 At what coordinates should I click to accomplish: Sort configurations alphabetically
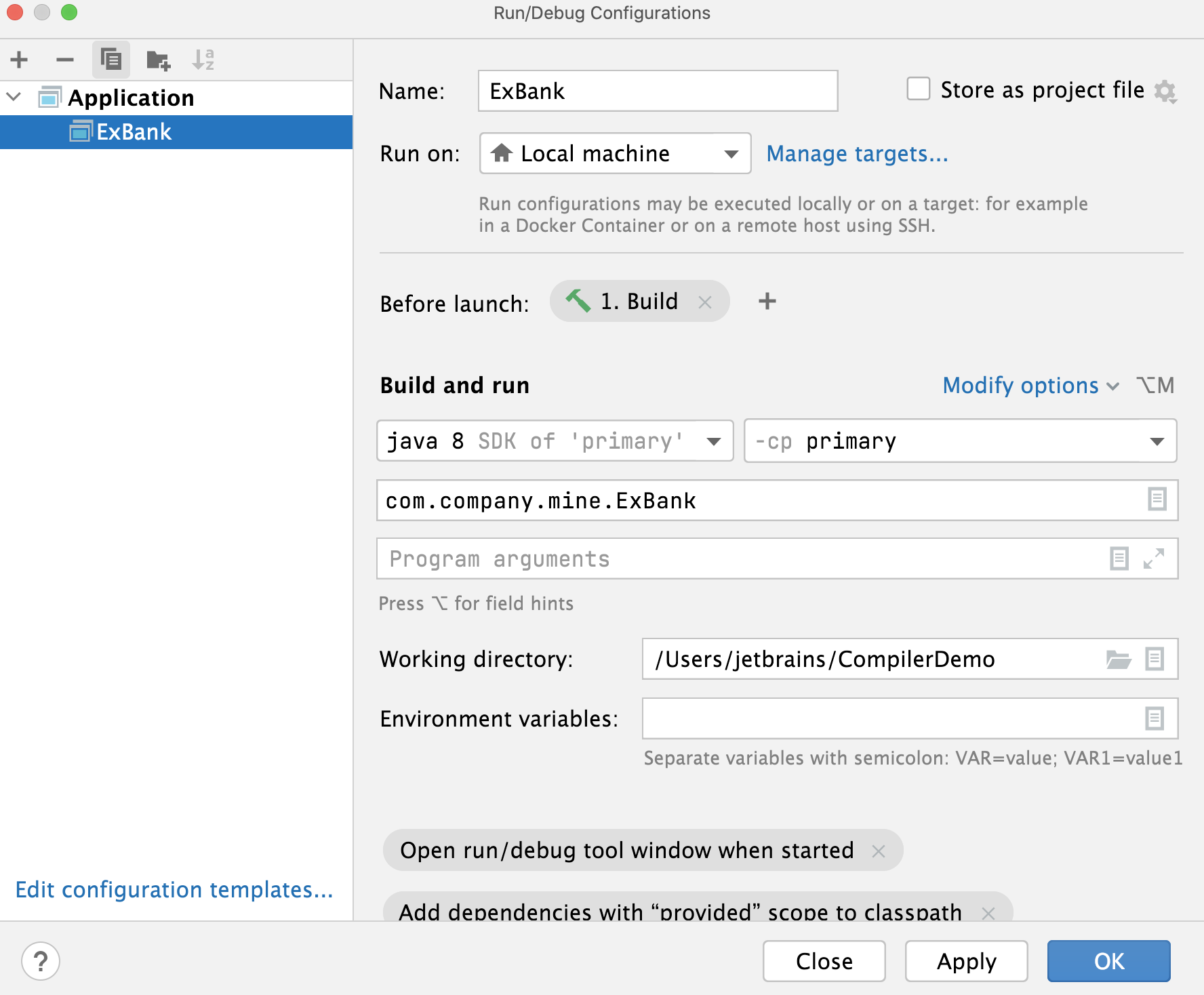pyautogui.click(x=203, y=60)
